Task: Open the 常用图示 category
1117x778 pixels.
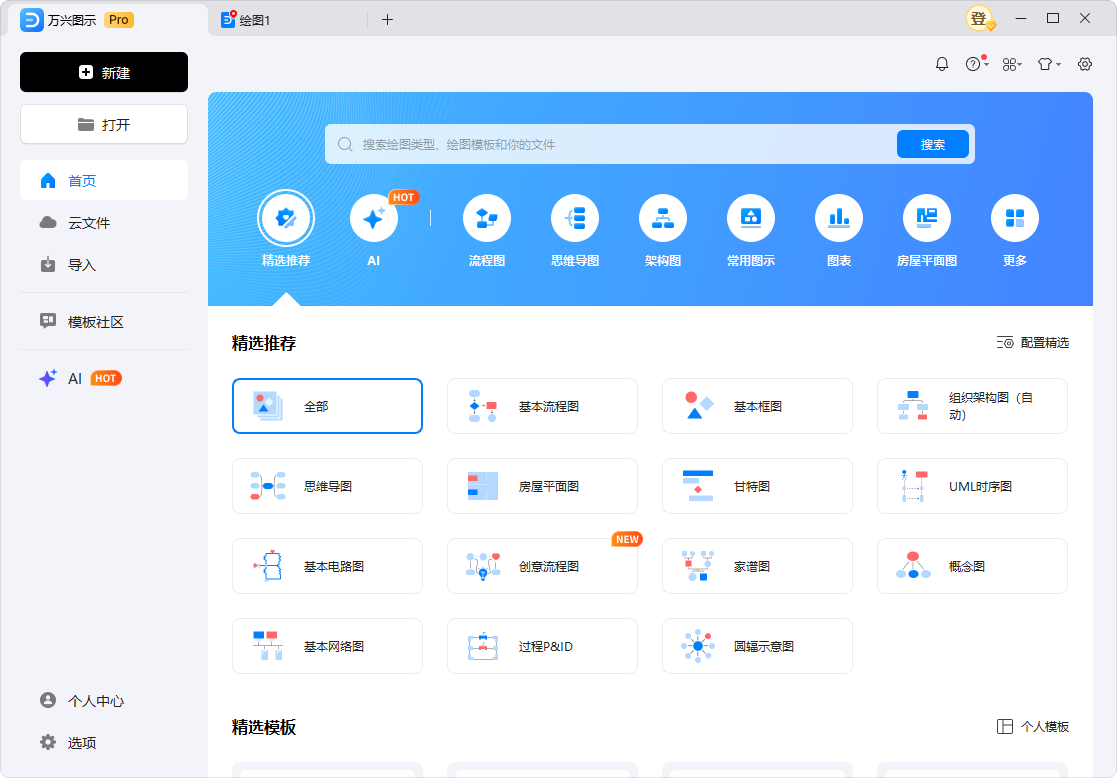Action: tap(751, 218)
